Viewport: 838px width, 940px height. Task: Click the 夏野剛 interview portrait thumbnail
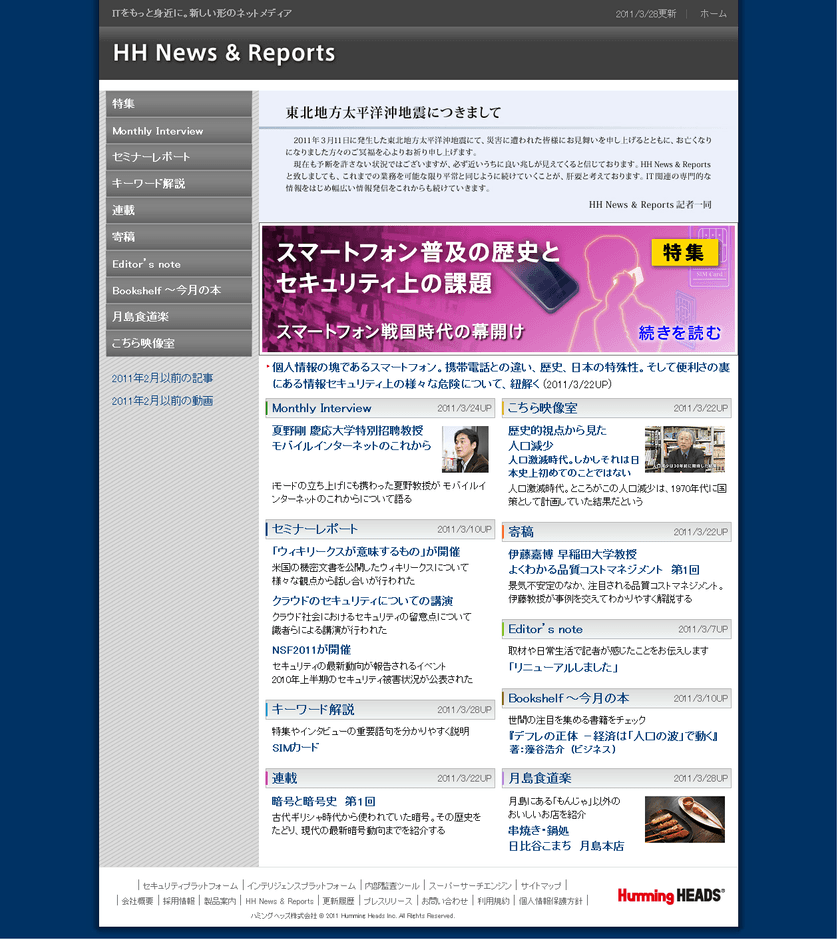465,449
